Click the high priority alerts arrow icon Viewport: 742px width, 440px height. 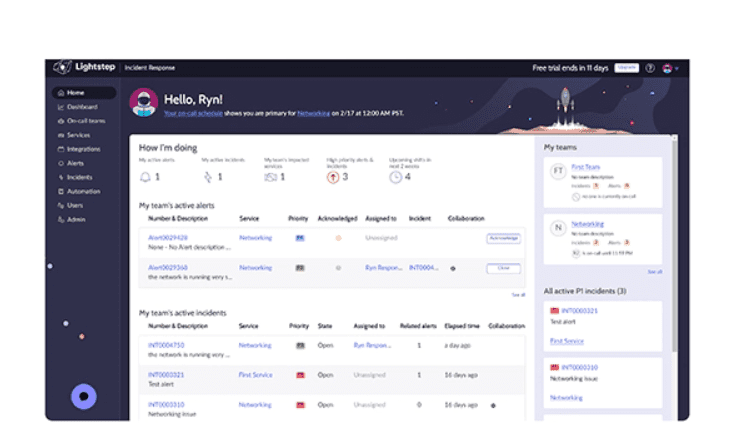coord(333,177)
